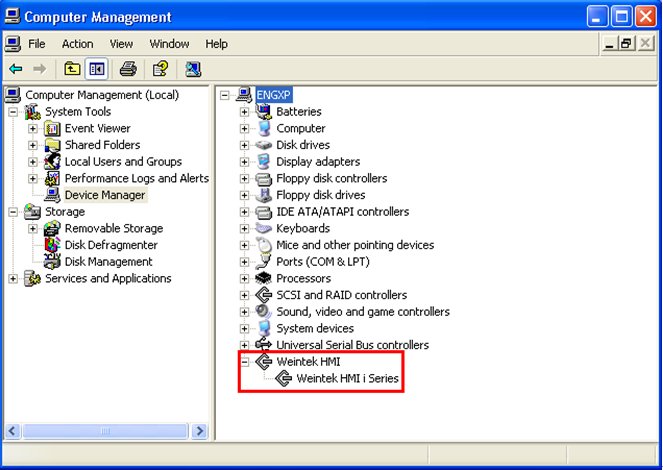Expand the Removable Storage node
663x470 pixels.
[x=33, y=228]
